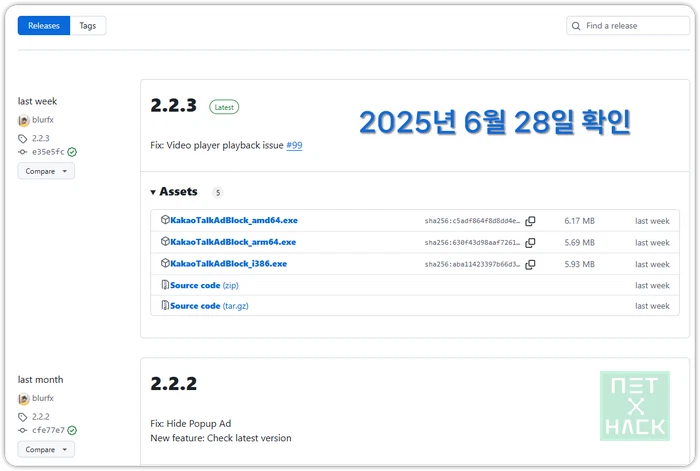Click package icon for i386.exe asset
This screenshot has width=700, height=471.
coord(165,263)
